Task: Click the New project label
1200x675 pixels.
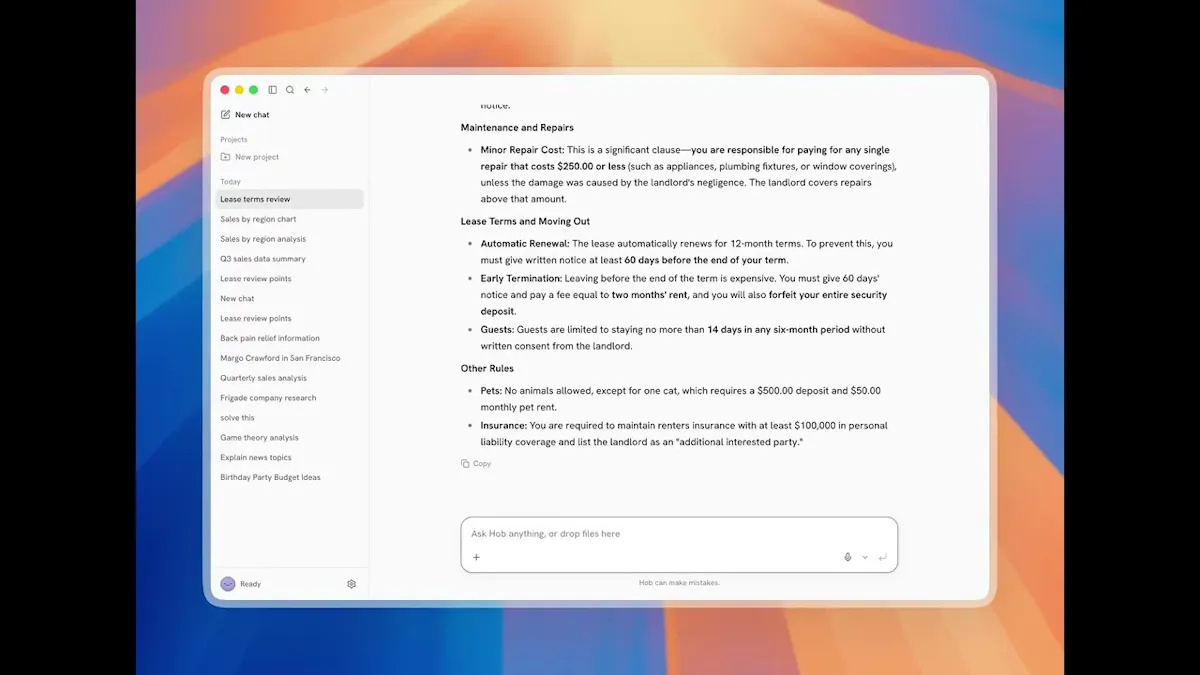Action: (257, 157)
